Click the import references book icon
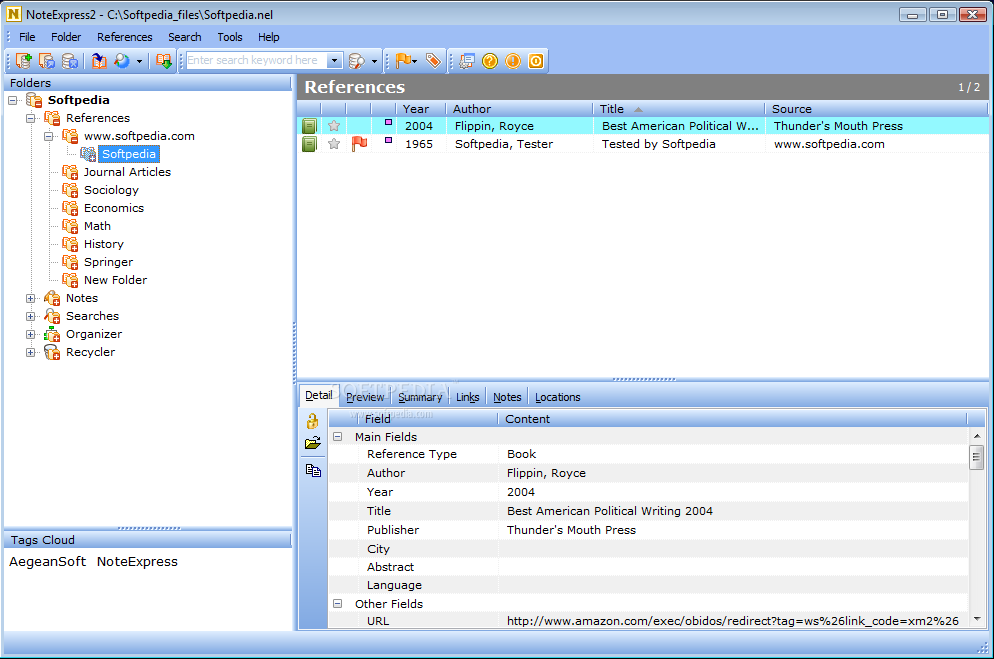 click(99, 61)
